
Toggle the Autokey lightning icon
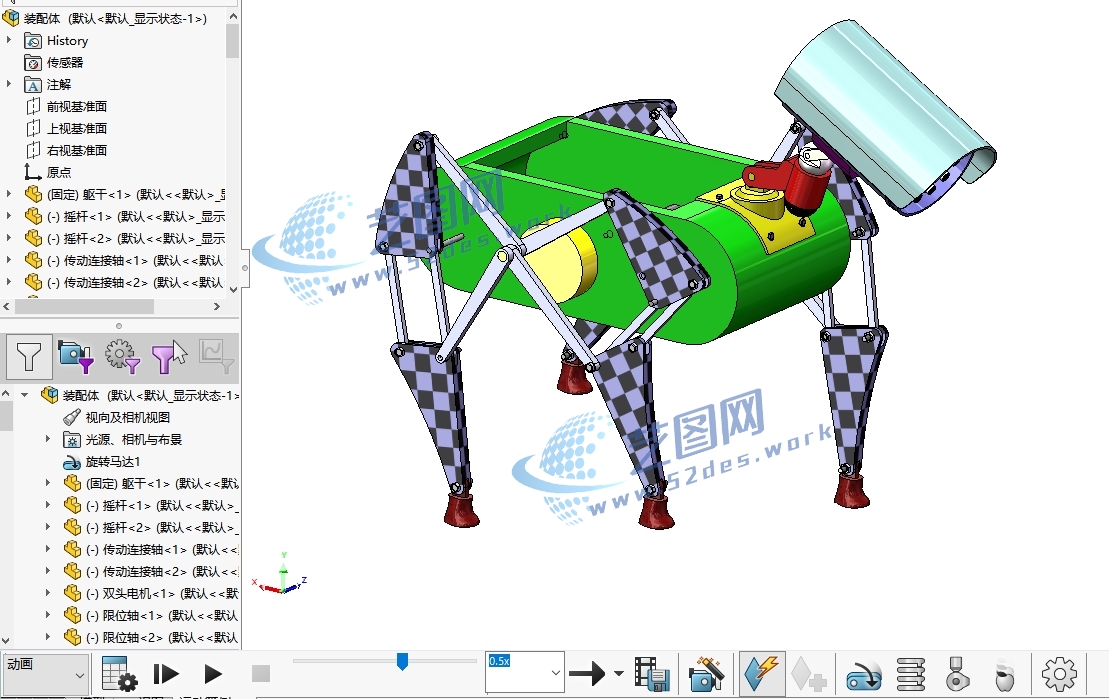click(762, 674)
